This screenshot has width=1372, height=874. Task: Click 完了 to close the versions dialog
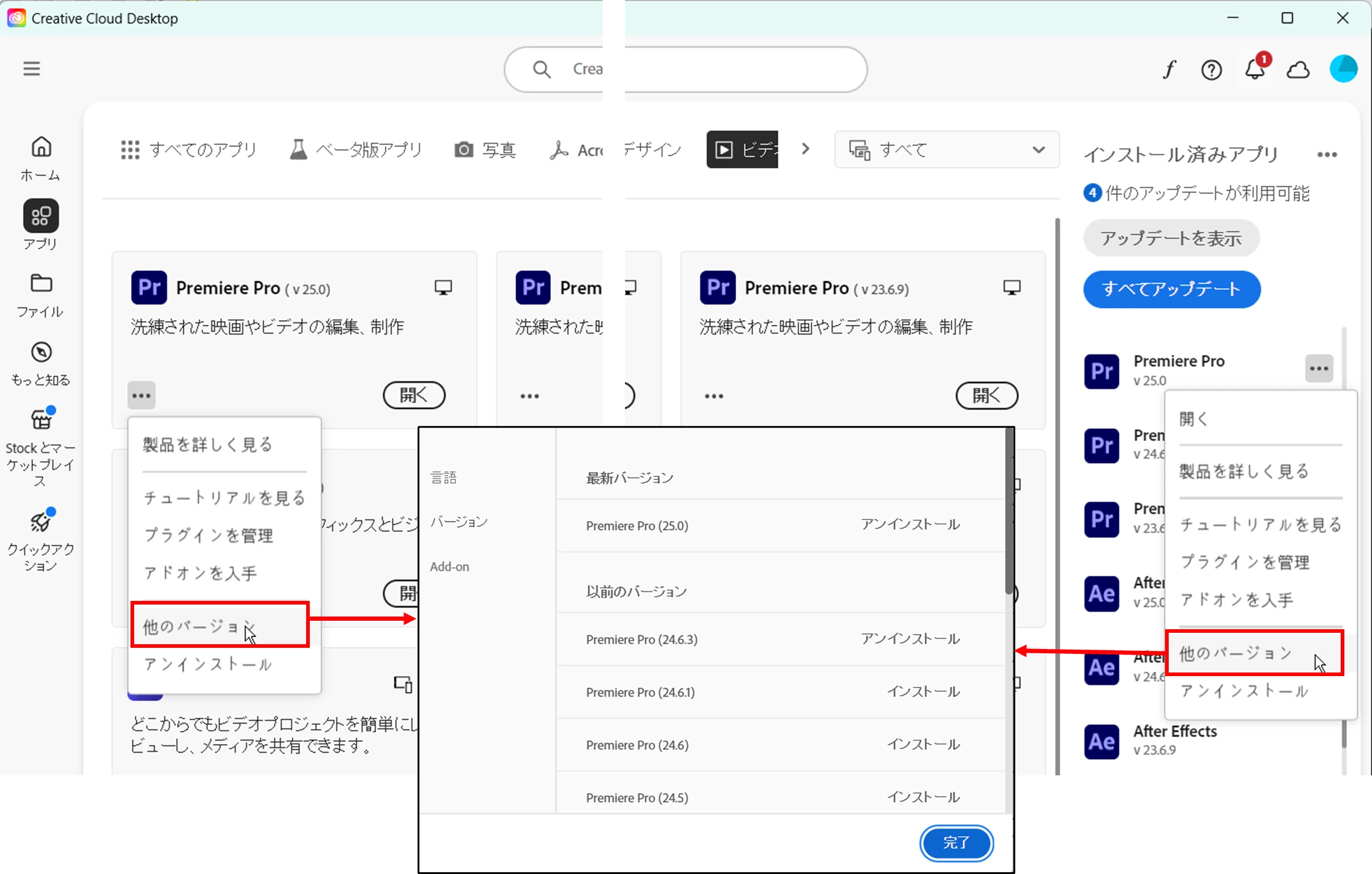point(956,843)
